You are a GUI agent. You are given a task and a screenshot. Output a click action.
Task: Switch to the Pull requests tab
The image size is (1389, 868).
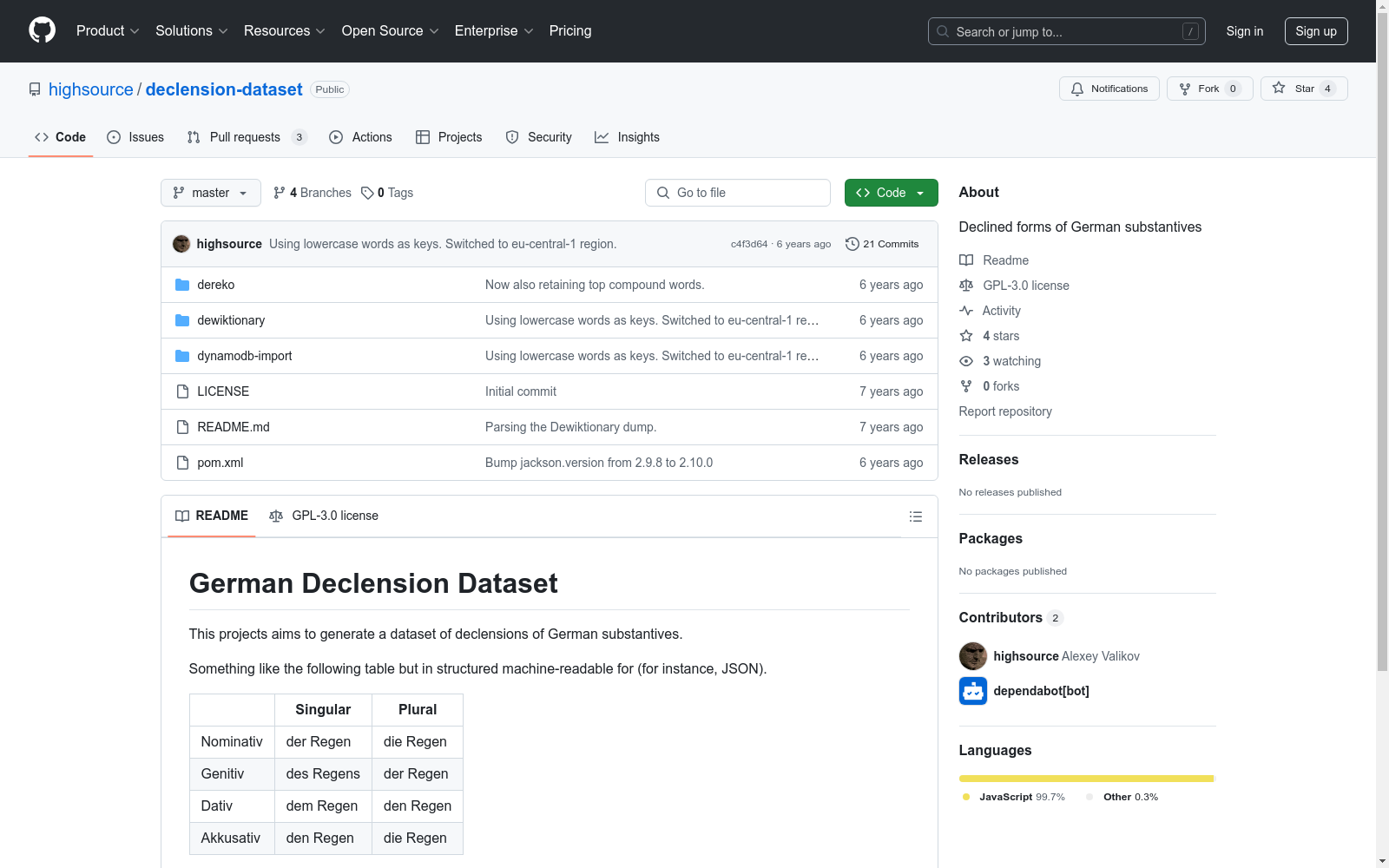pos(247,137)
